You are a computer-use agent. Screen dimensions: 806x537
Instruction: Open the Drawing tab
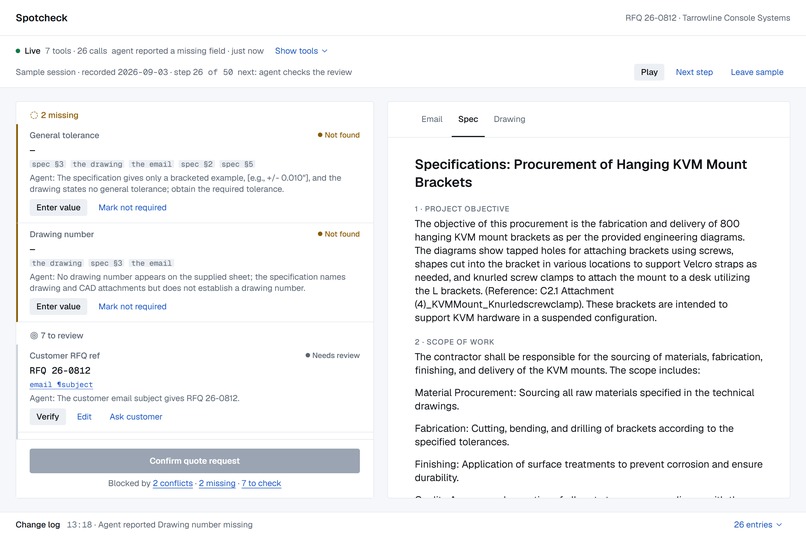(509, 119)
